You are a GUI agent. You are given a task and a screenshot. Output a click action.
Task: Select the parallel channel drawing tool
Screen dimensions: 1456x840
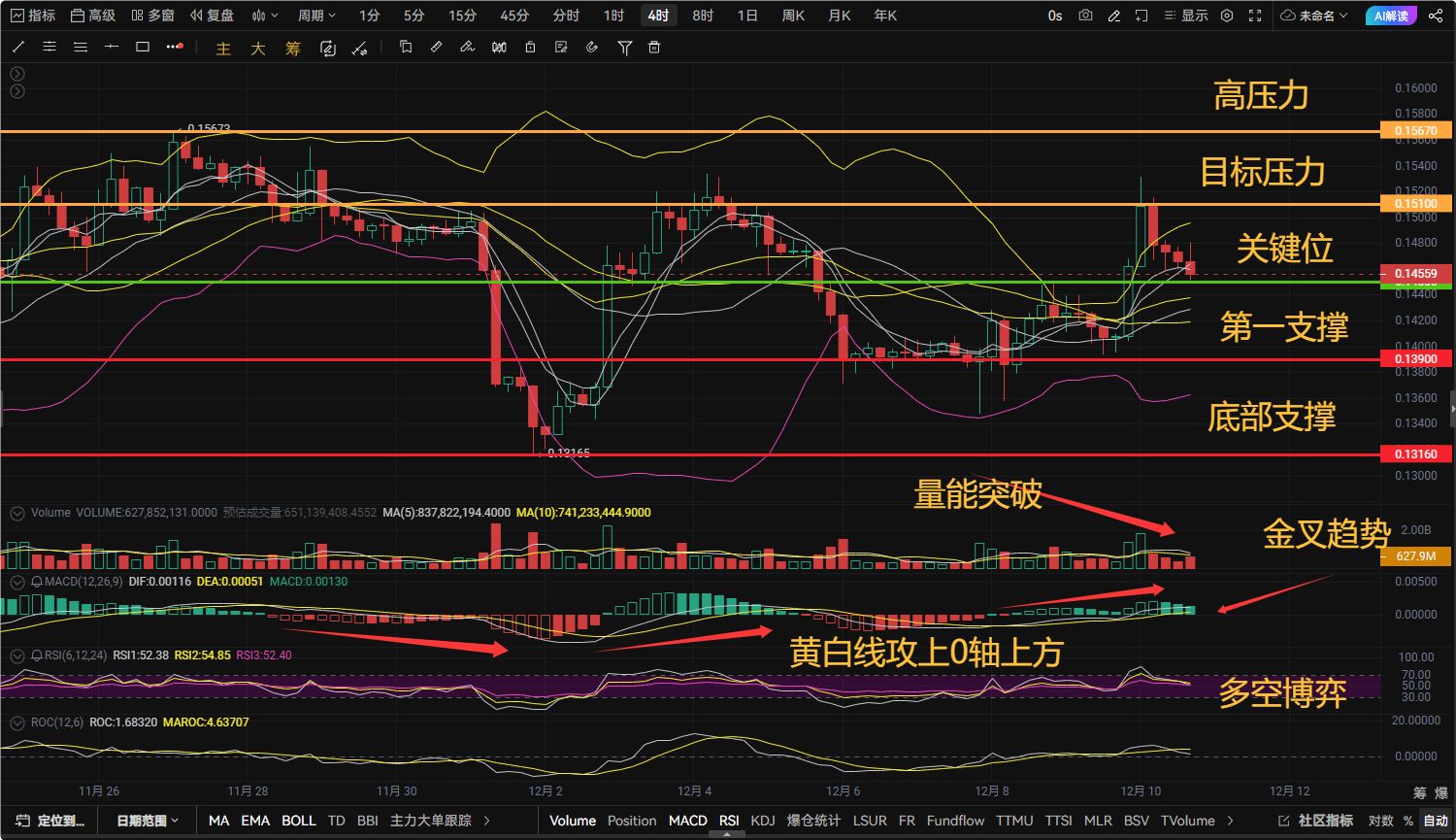50,47
